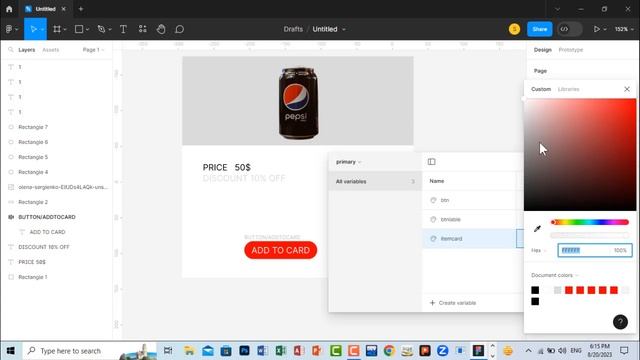Open File Explorer from the taskbar
The image size is (640, 360).
coord(189,350)
